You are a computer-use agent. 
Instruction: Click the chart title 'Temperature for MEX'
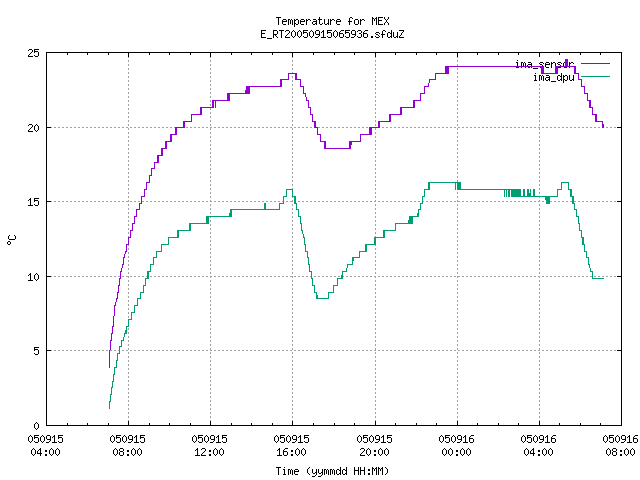pos(332,21)
